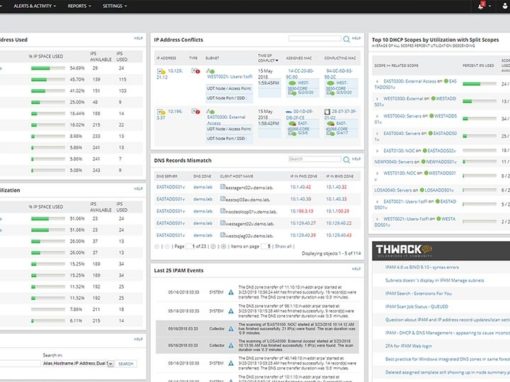510x382 pixels.
Task: Open the Settings menu
Action: (115, 6)
